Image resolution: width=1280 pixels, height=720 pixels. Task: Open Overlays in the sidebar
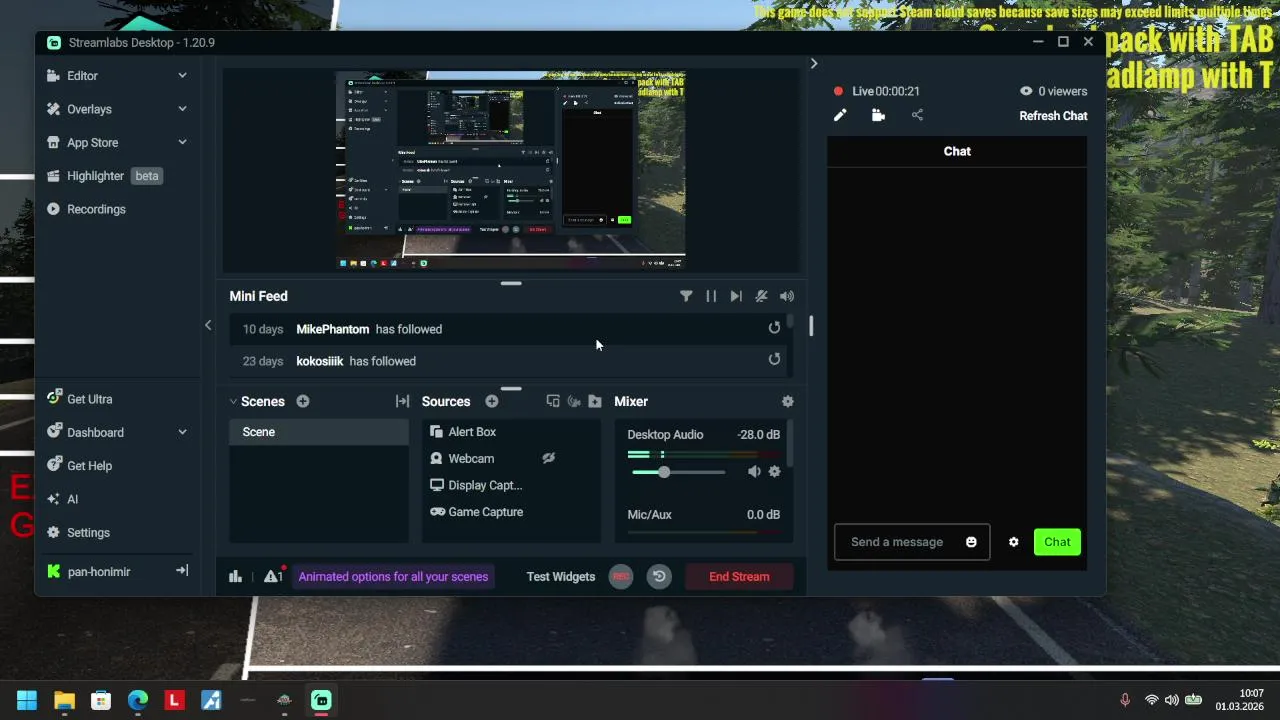[x=89, y=109]
